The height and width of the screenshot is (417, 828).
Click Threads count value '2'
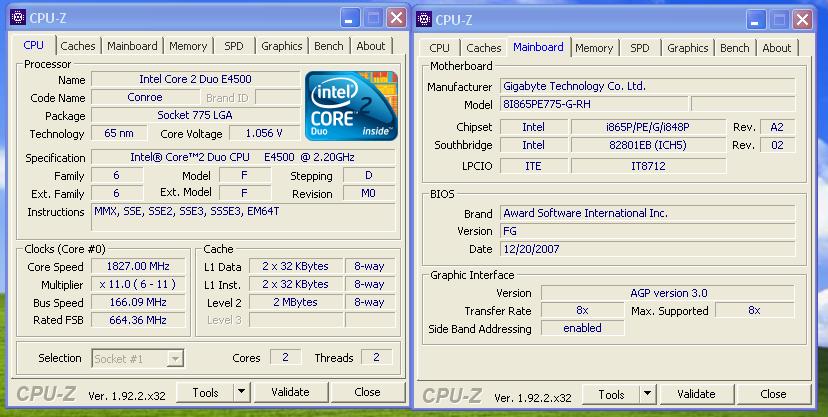(377, 357)
